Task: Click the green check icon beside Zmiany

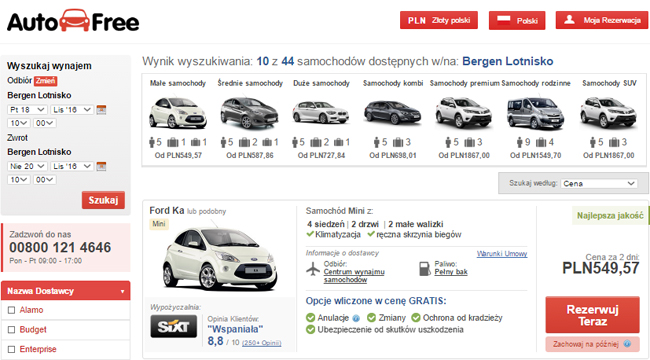Action: 371,318
